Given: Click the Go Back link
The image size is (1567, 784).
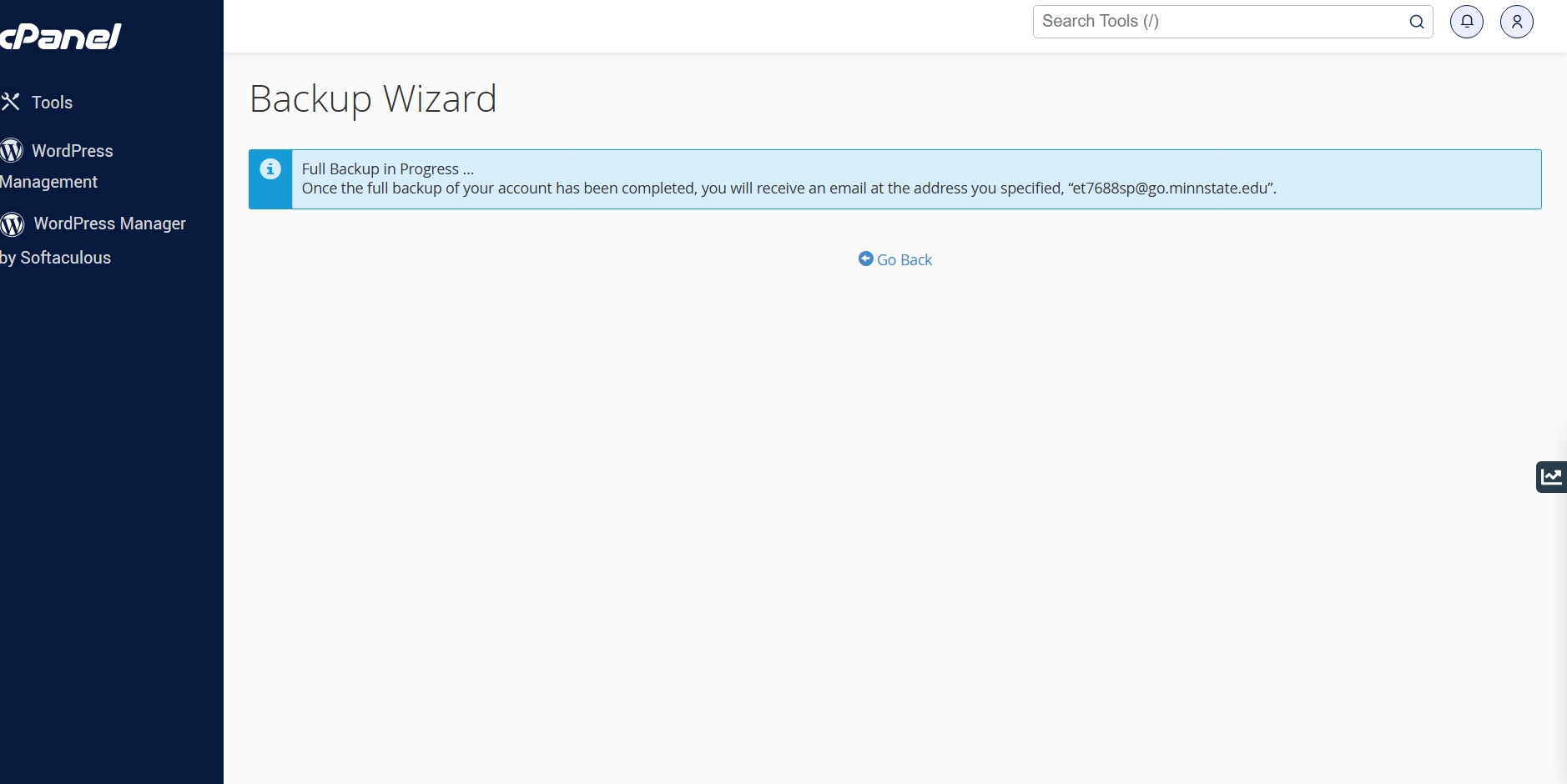Looking at the screenshot, I should click(904, 260).
